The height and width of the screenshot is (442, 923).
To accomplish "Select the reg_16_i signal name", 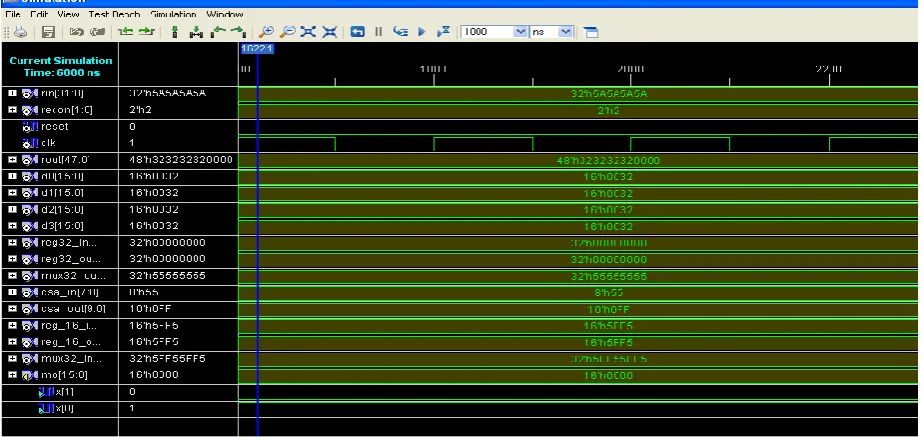I will click(68, 325).
